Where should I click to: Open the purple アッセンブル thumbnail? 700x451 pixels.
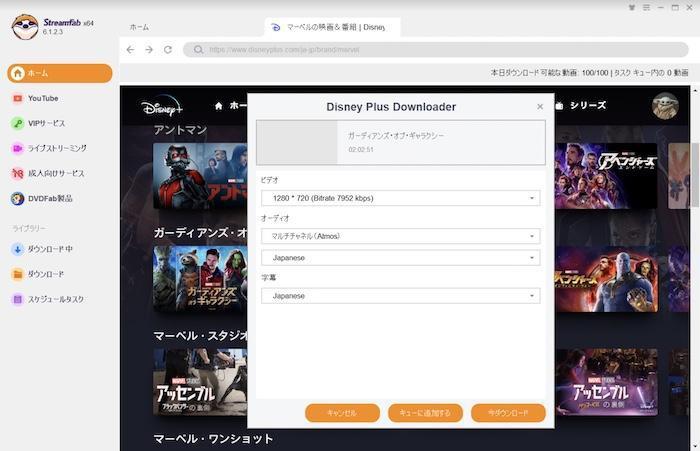606,382
